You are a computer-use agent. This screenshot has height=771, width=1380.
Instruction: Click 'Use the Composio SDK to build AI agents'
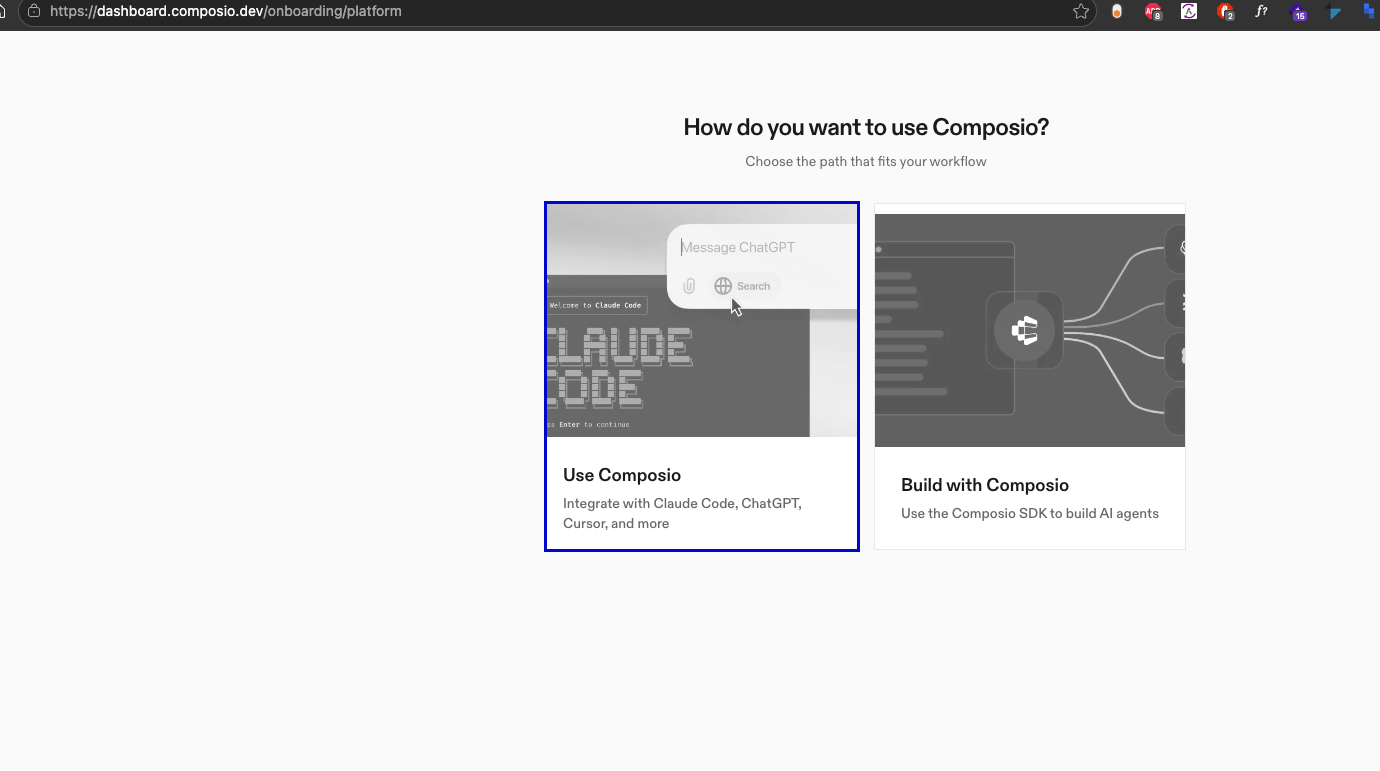1030,513
